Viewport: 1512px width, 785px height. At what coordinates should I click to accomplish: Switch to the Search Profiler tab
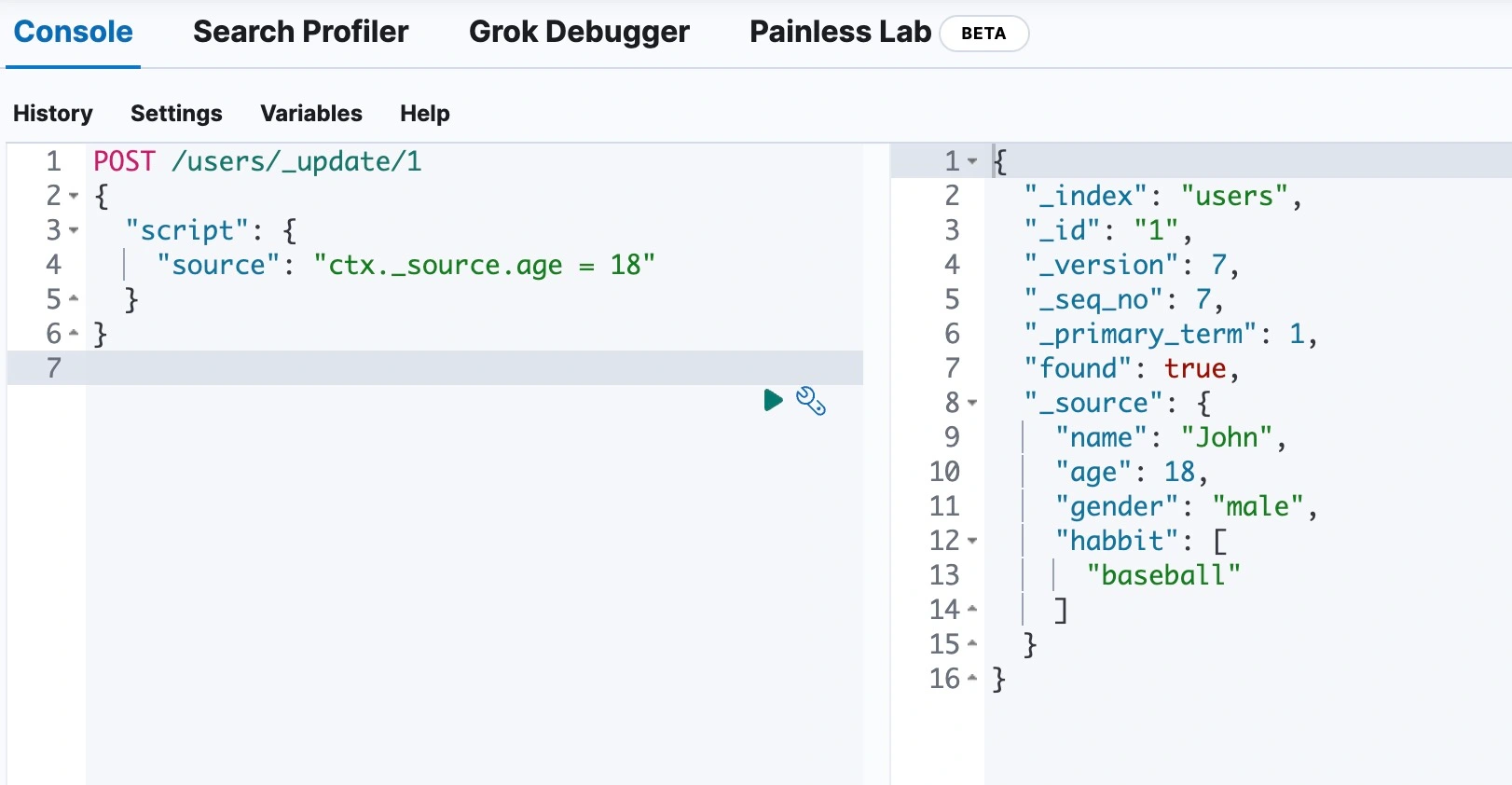(300, 33)
